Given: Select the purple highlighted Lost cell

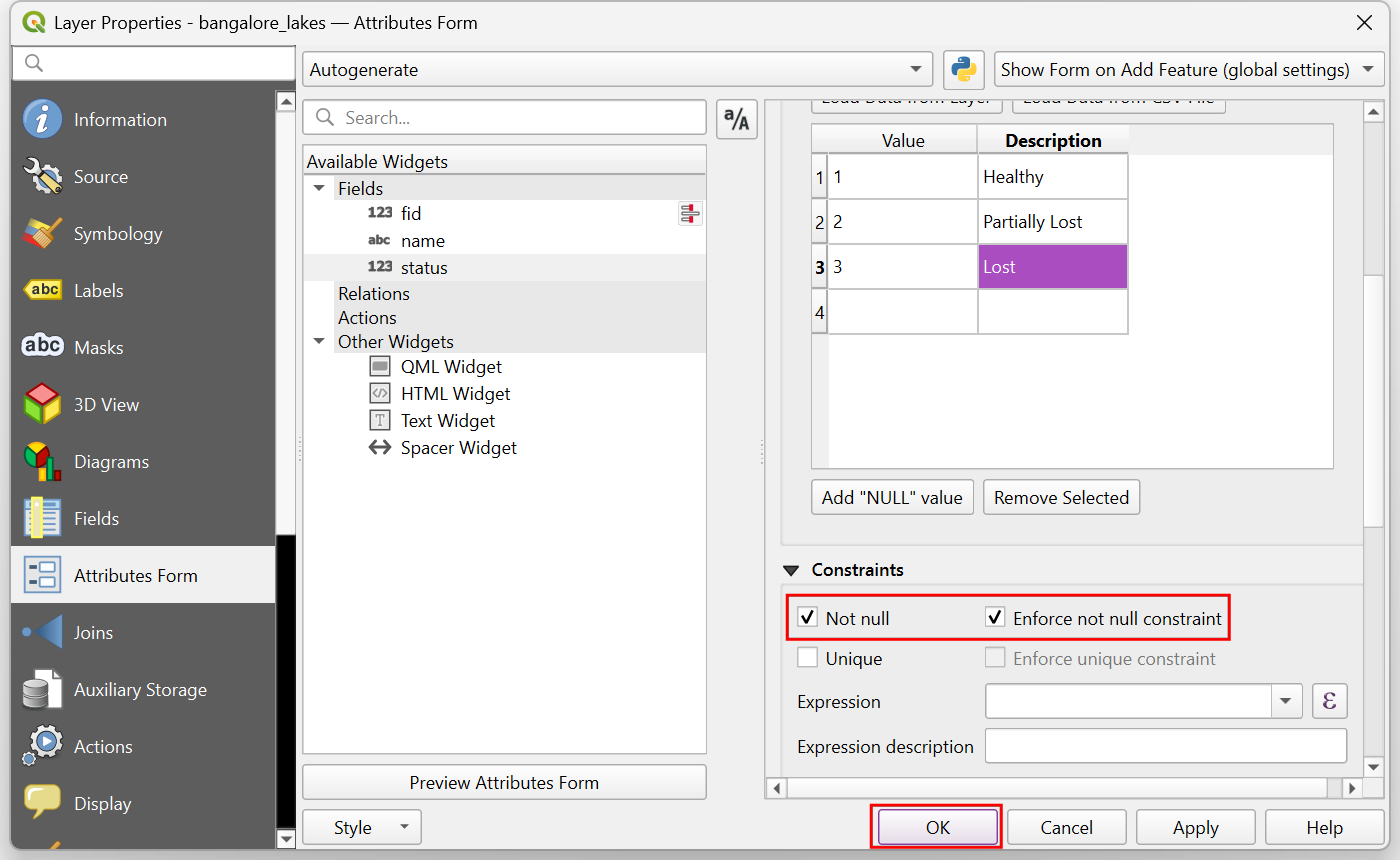Looking at the screenshot, I should pos(1052,267).
